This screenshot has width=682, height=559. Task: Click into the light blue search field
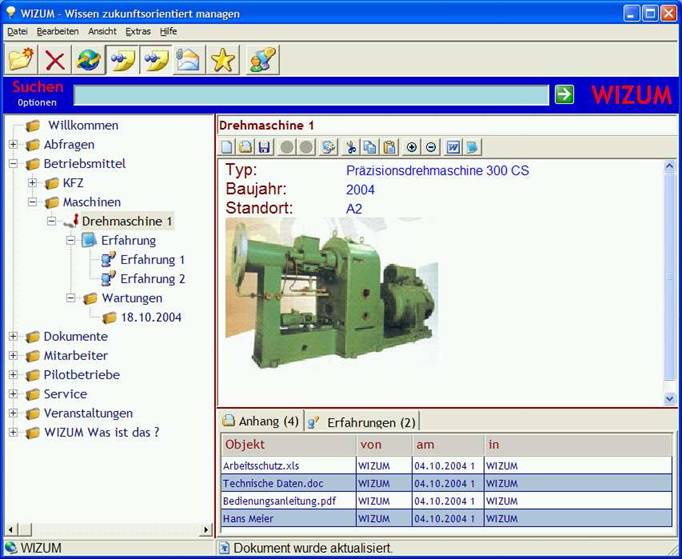click(x=311, y=95)
